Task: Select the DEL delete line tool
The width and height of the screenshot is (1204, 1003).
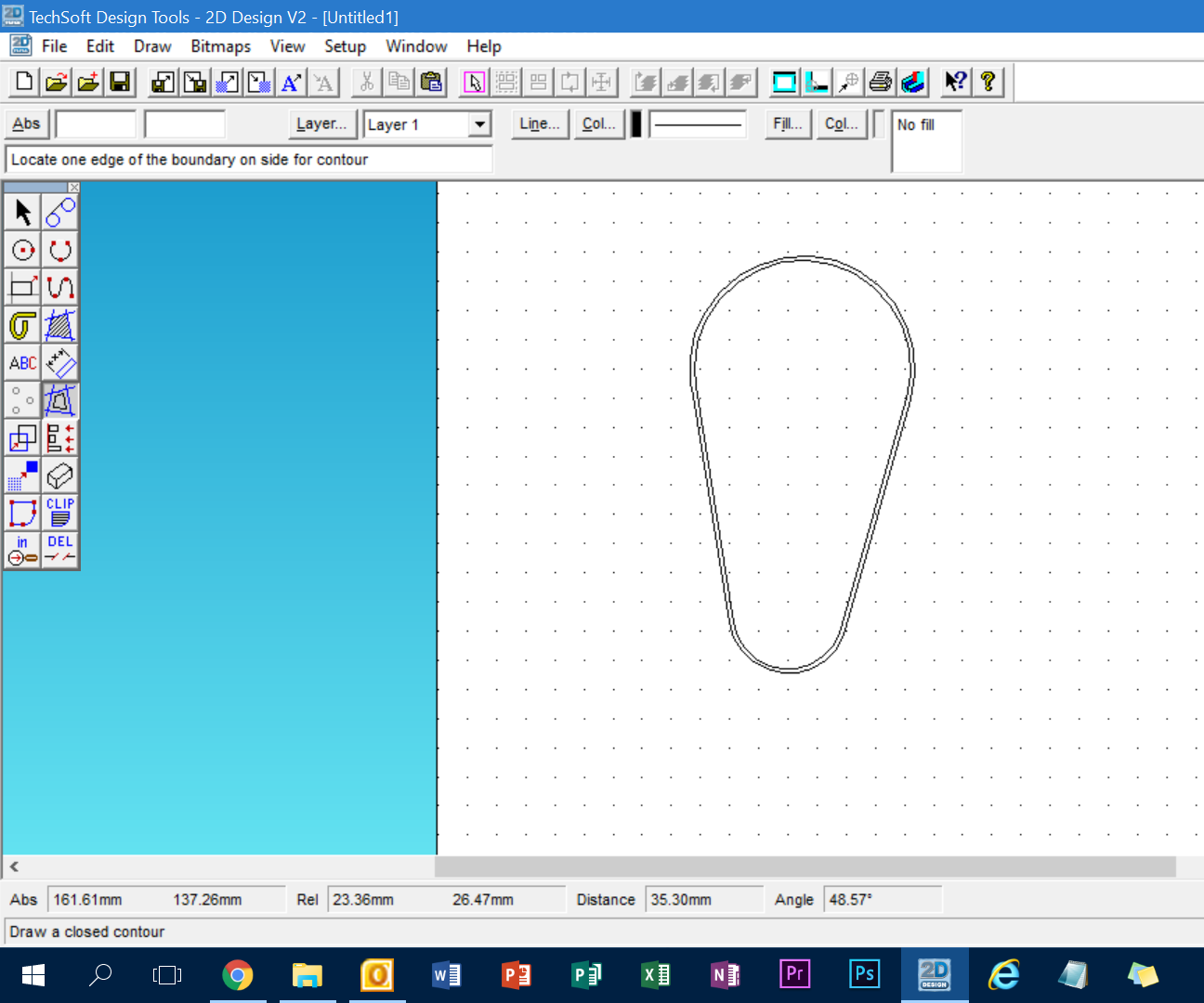Action: point(59,548)
